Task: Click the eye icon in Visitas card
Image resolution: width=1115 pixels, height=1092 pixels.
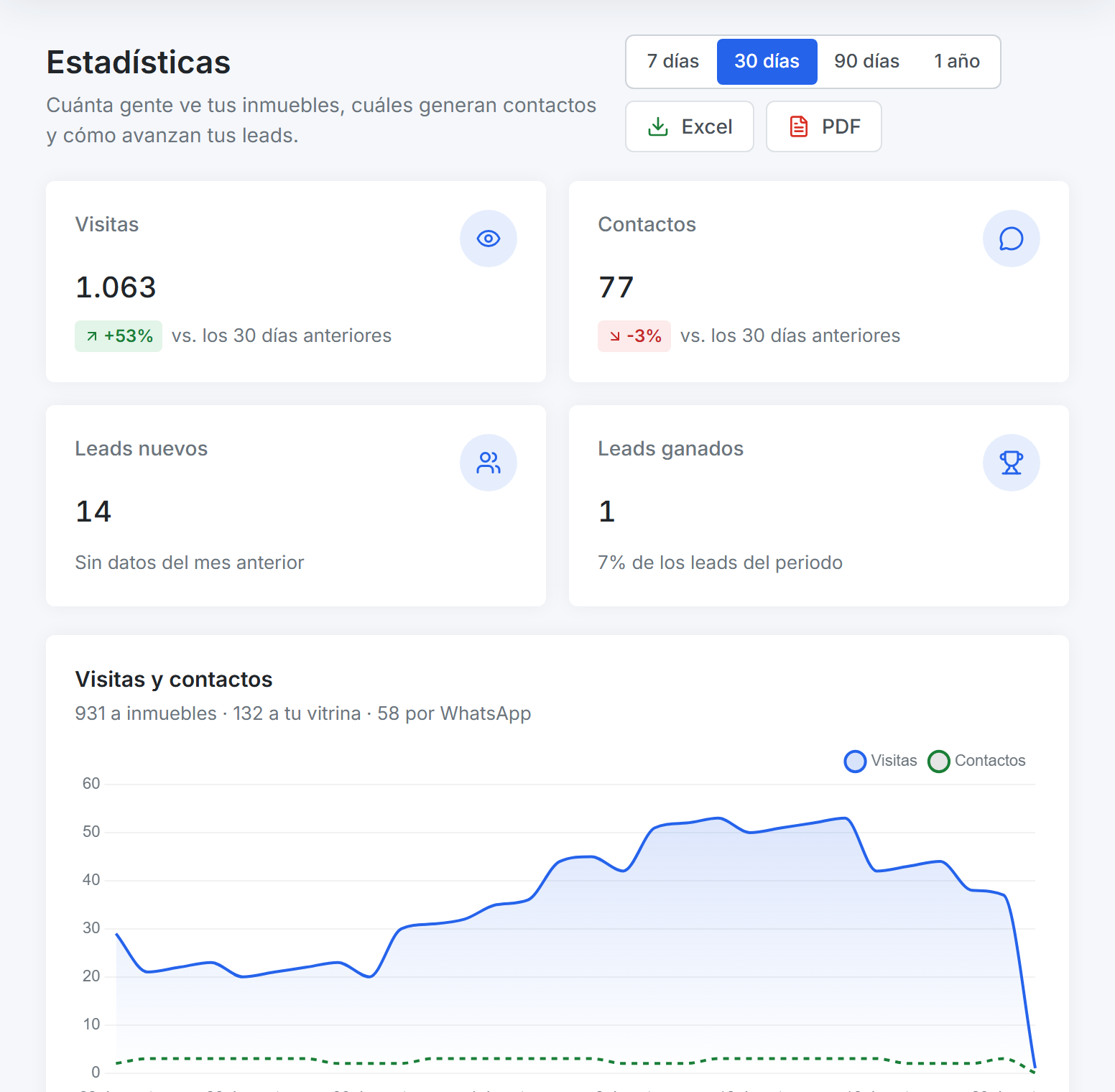Action: [489, 239]
